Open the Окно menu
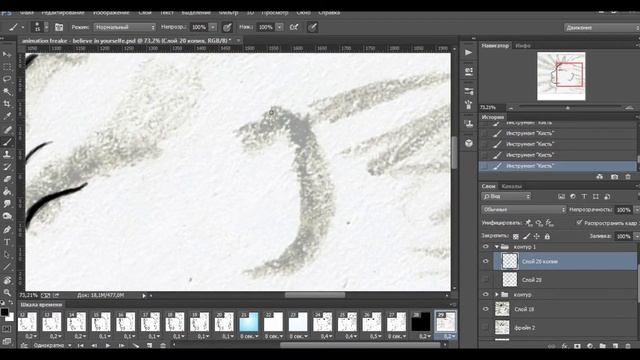 (x=303, y=13)
